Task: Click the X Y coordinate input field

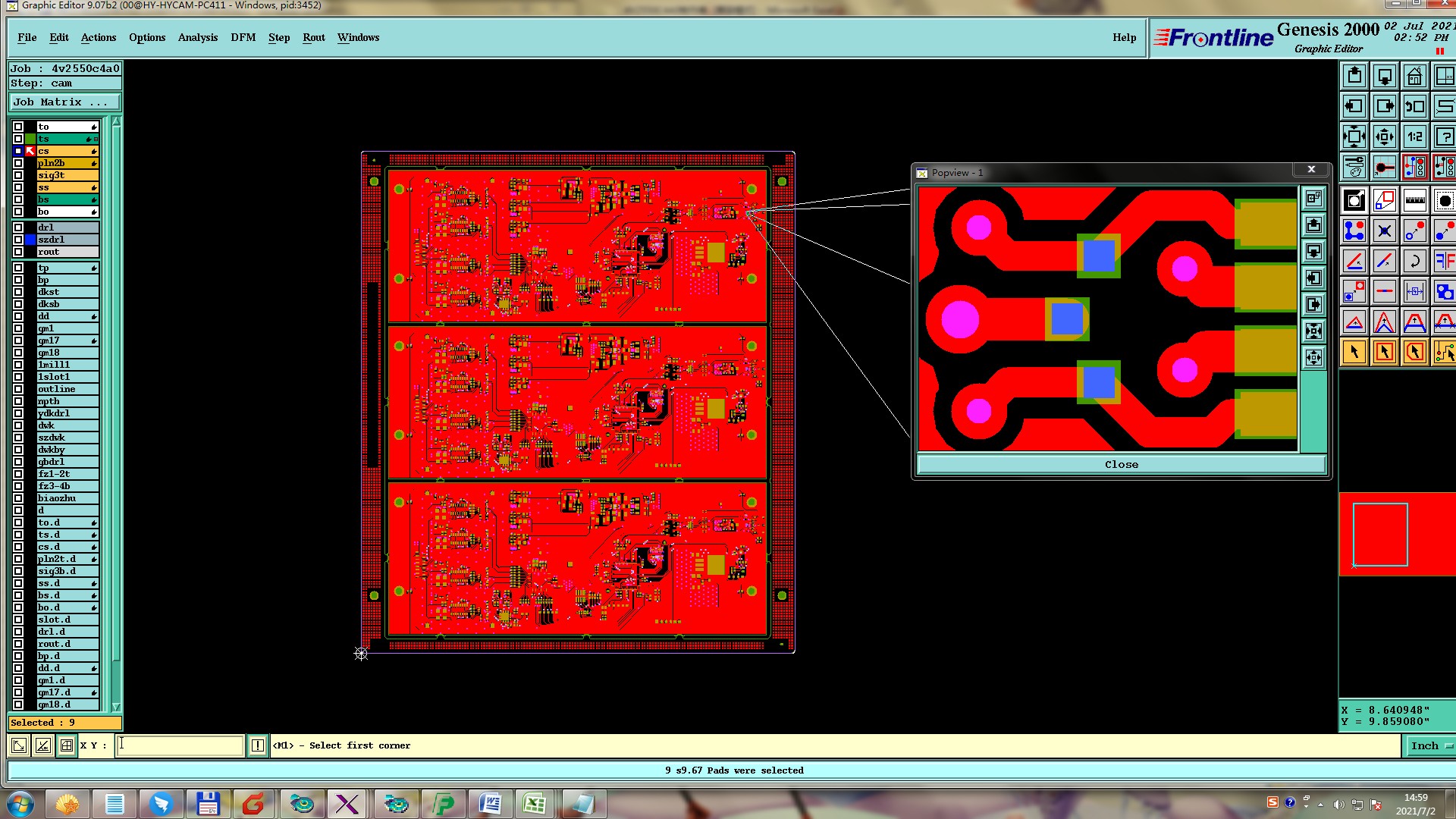Action: [180, 745]
